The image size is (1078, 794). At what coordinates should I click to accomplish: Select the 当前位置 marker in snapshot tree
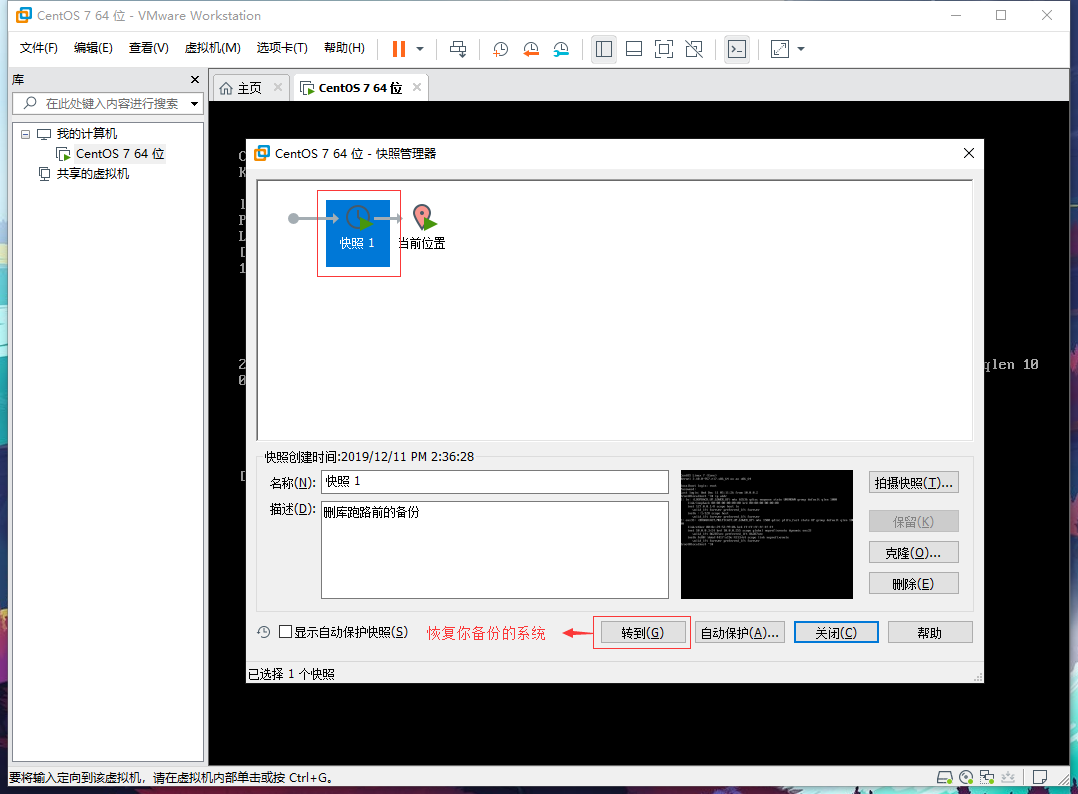422,228
